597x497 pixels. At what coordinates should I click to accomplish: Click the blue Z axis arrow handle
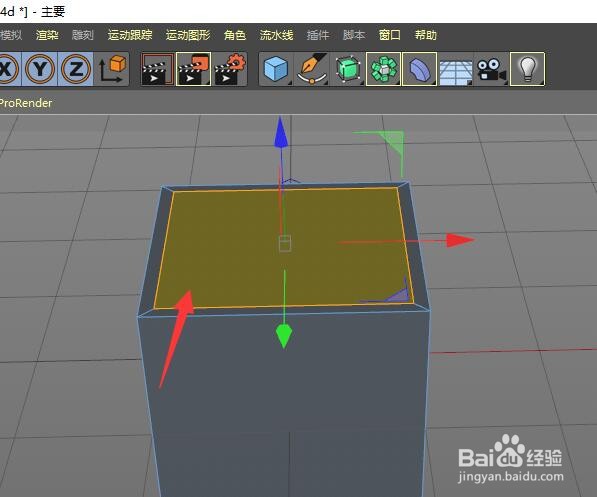click(281, 132)
